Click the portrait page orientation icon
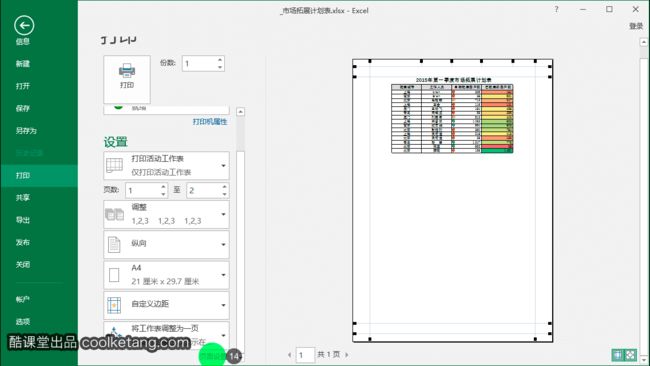 pos(114,245)
